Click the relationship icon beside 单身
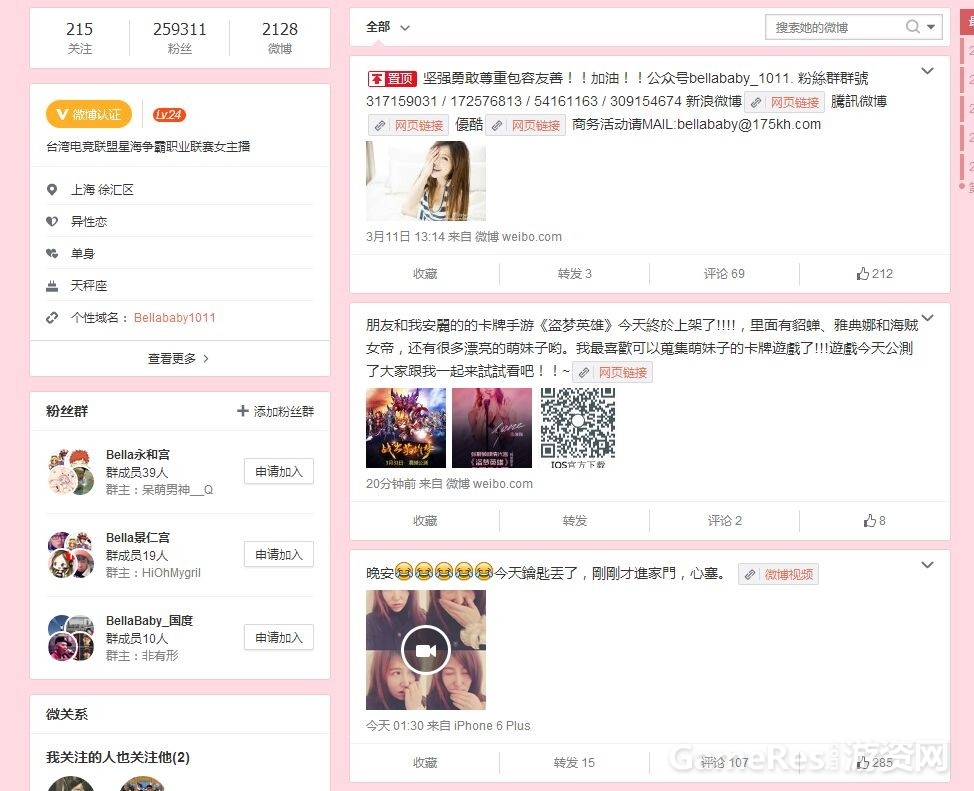Image resolution: width=974 pixels, height=791 pixels. 52,254
